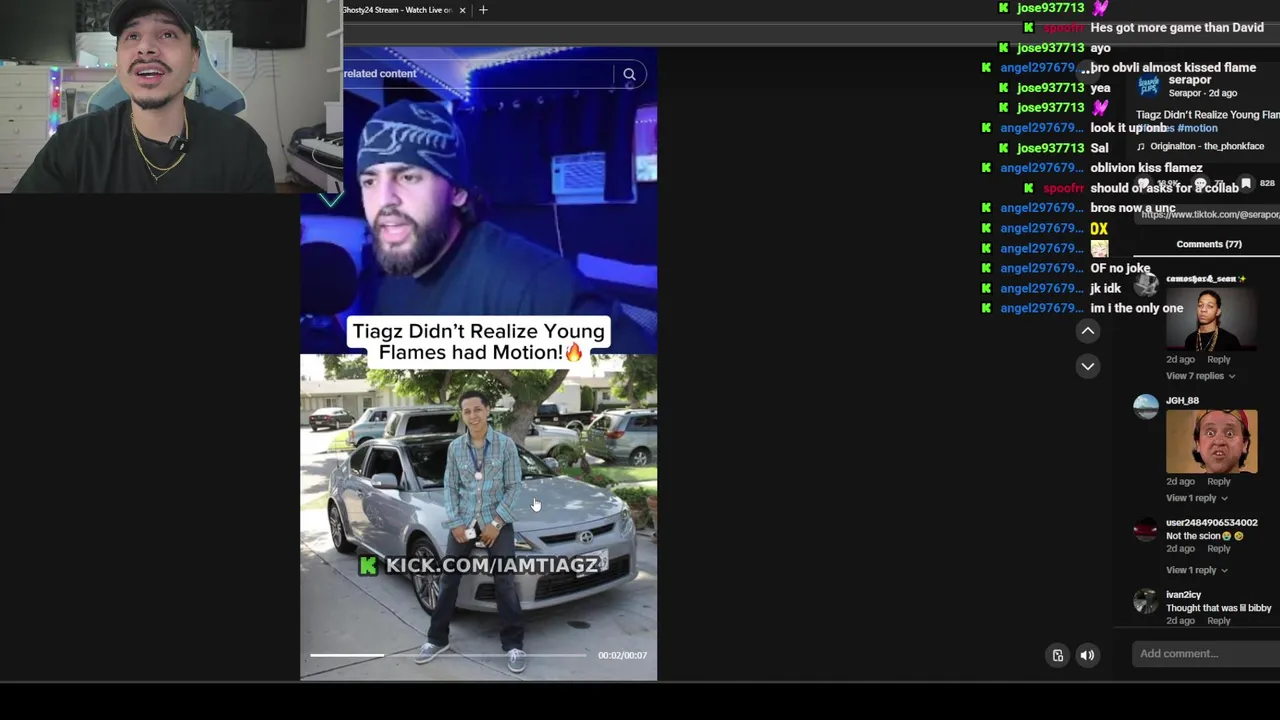
Task: Click the serapor username
Action: pos(1190,80)
